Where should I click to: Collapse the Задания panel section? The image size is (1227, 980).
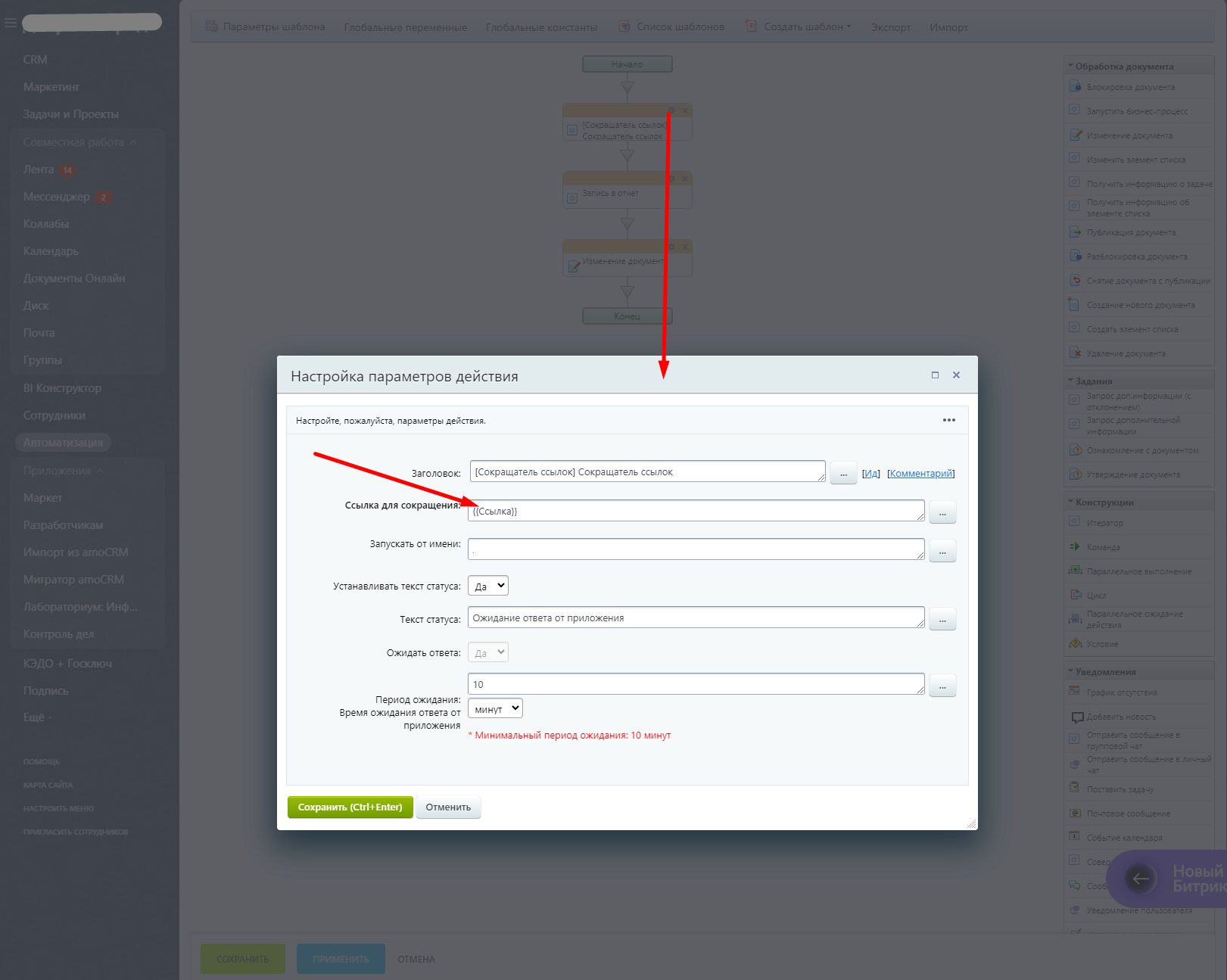click(x=1070, y=381)
